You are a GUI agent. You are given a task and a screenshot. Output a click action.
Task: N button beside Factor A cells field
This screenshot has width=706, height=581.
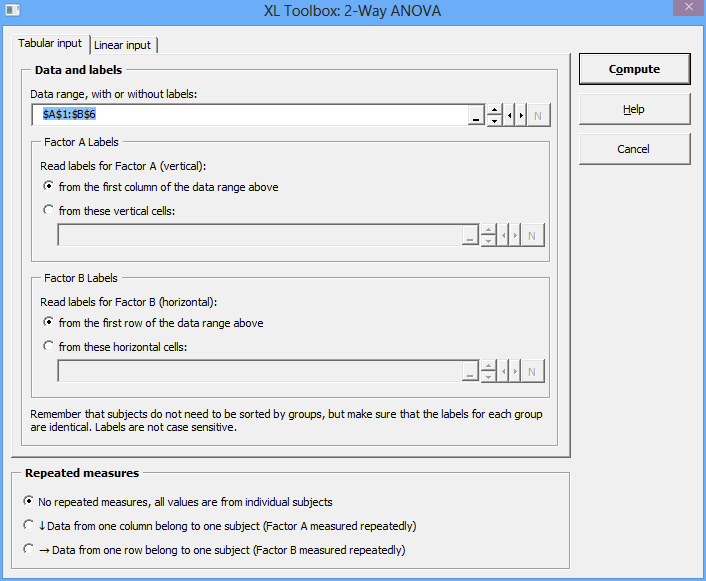(532, 236)
